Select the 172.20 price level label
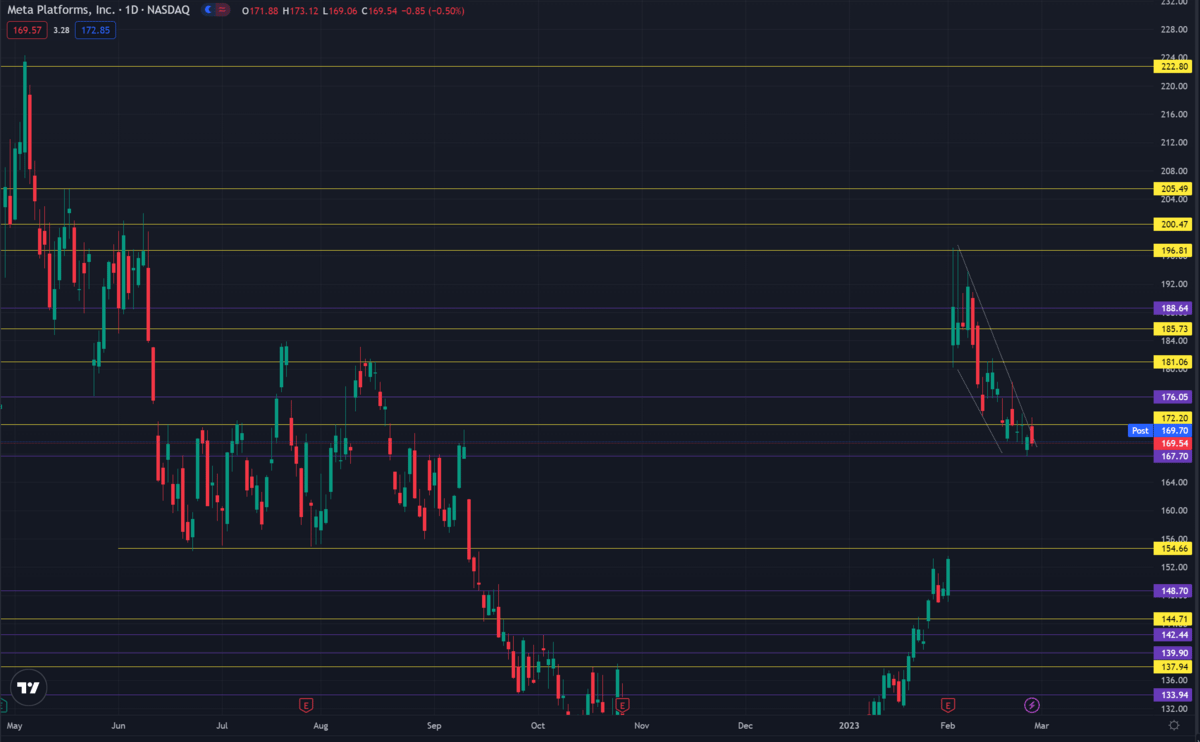 (1172, 418)
